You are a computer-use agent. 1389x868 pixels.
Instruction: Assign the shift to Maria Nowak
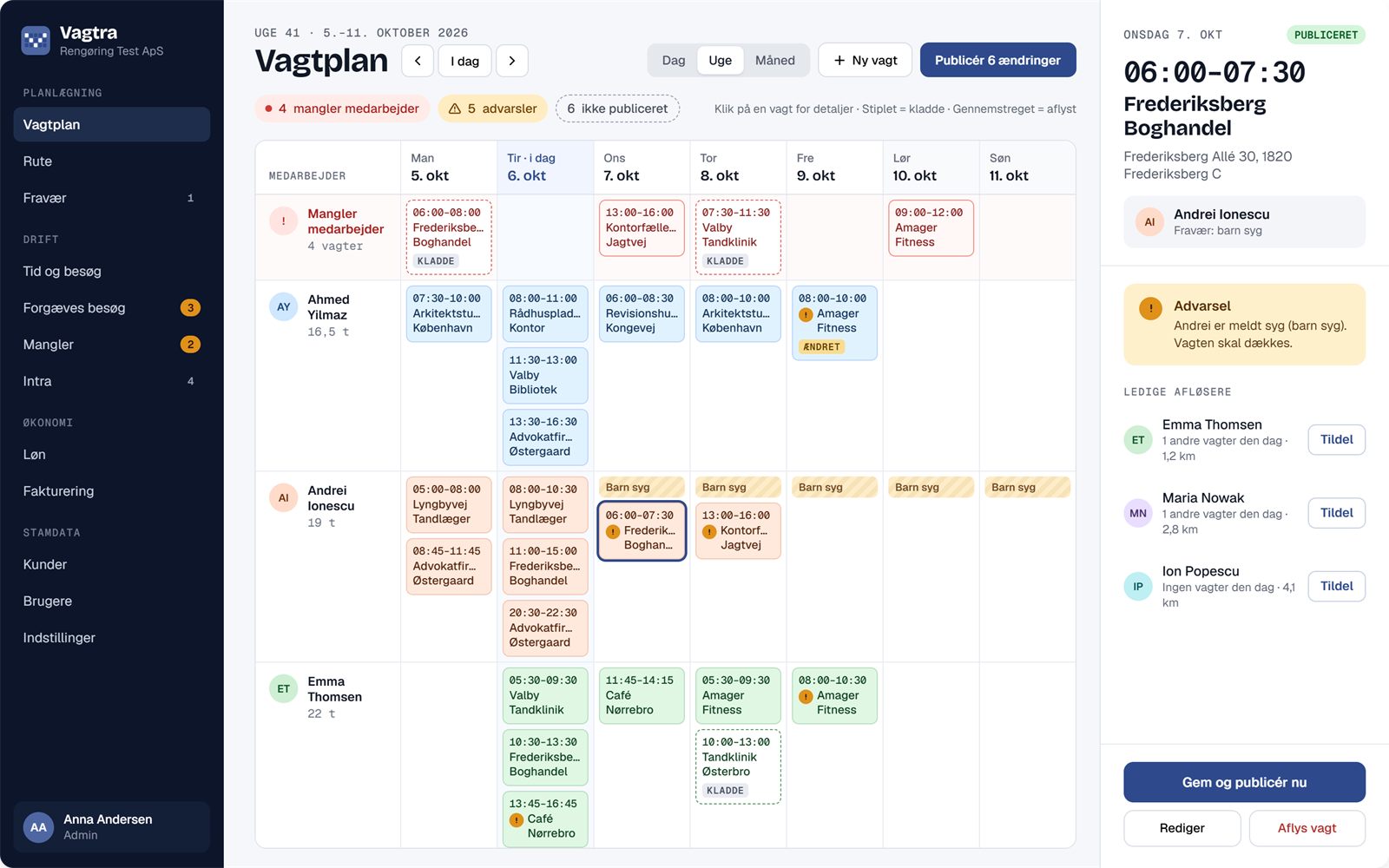[1336, 513]
